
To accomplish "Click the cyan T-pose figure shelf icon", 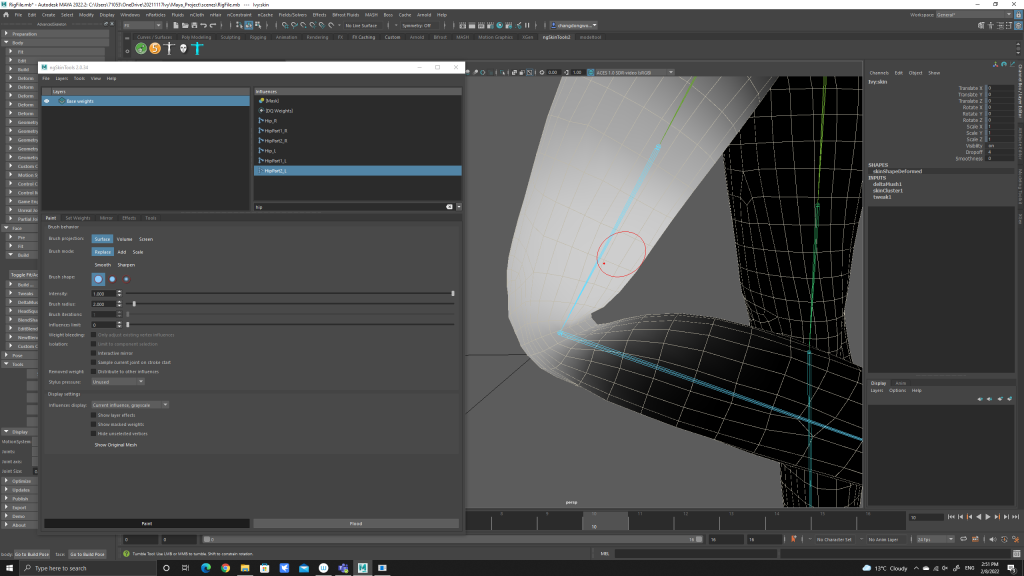I will [198, 48].
